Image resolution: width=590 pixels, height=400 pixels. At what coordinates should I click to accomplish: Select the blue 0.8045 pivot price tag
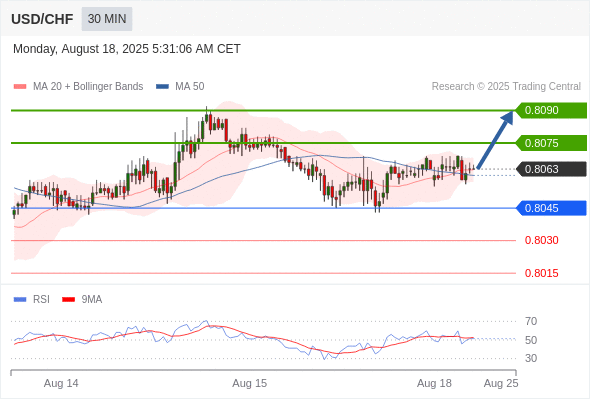(x=551, y=208)
